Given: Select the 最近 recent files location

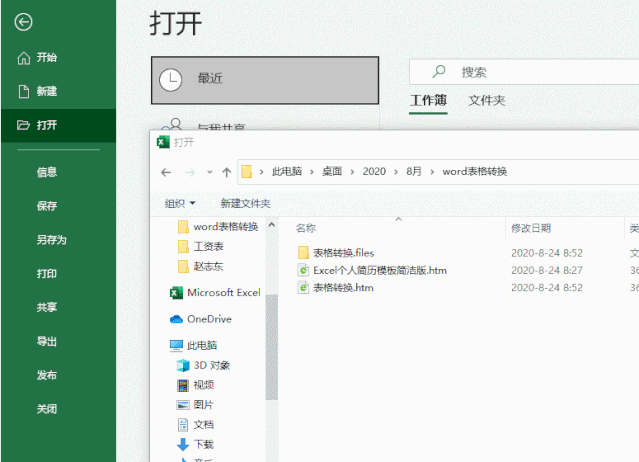Looking at the screenshot, I should coord(265,80).
